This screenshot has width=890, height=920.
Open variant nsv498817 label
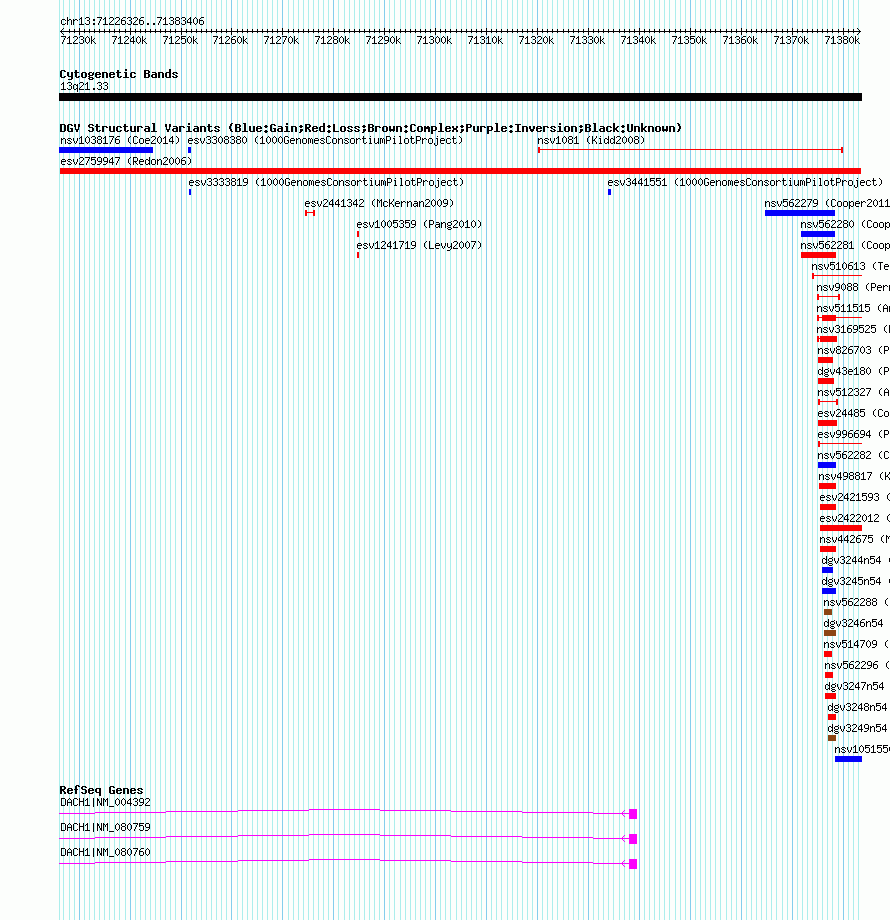pos(854,476)
